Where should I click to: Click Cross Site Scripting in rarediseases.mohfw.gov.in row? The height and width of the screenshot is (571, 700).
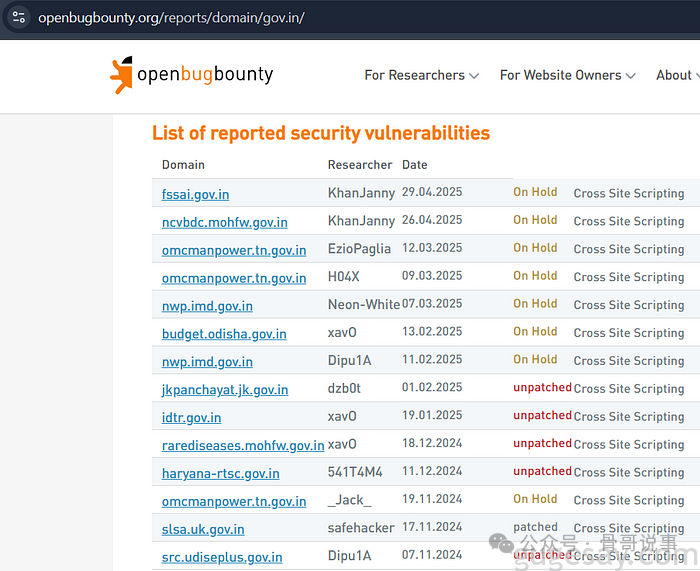click(629, 445)
